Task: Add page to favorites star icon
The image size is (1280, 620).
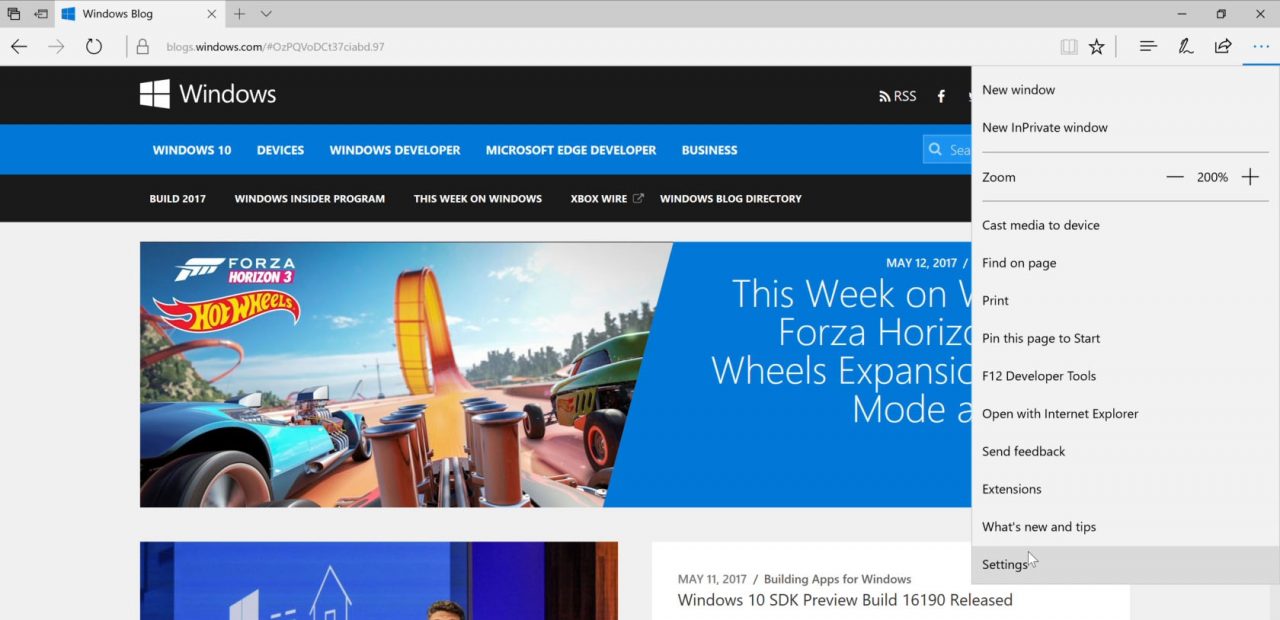Action: click(x=1097, y=46)
